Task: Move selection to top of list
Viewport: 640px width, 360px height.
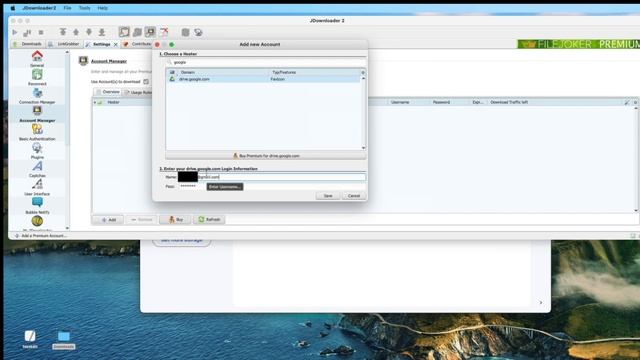Action: 63,32
